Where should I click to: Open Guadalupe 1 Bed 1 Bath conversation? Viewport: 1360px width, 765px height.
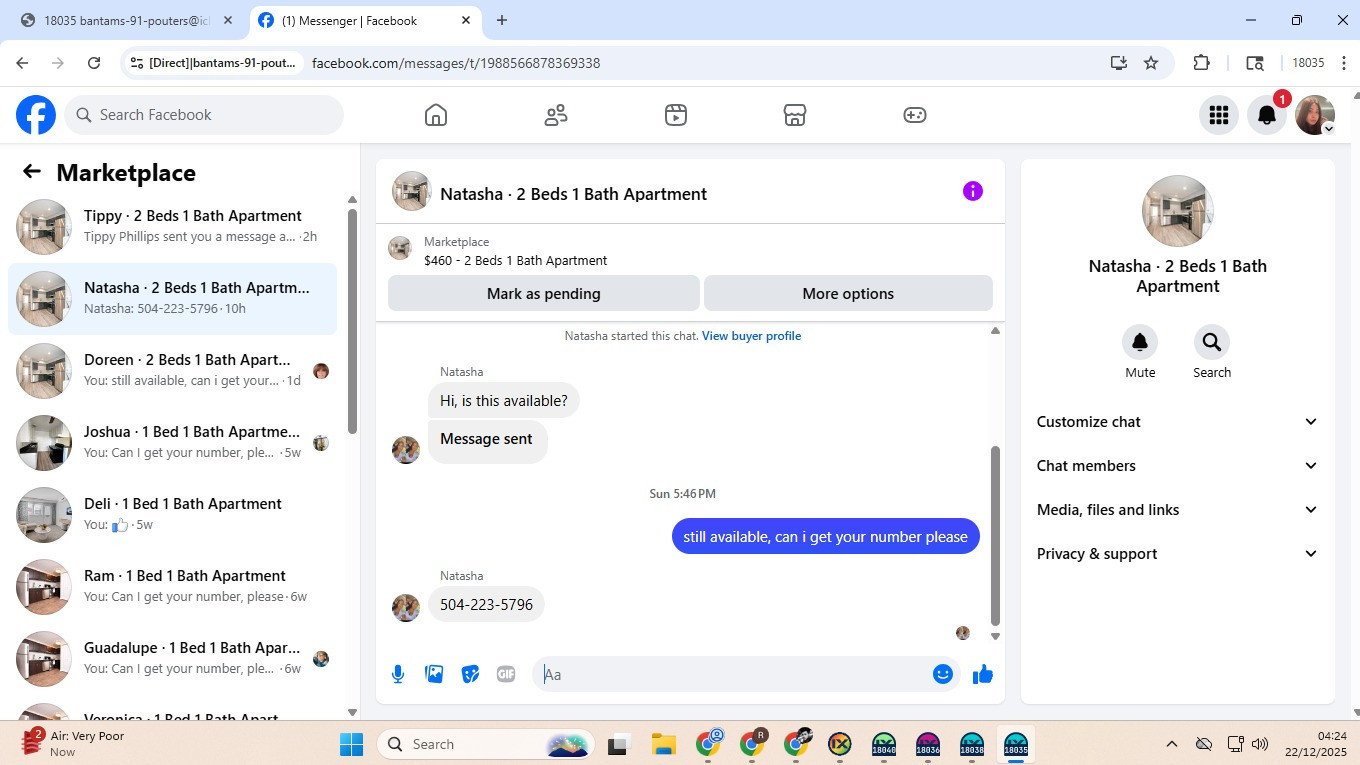(x=173, y=659)
